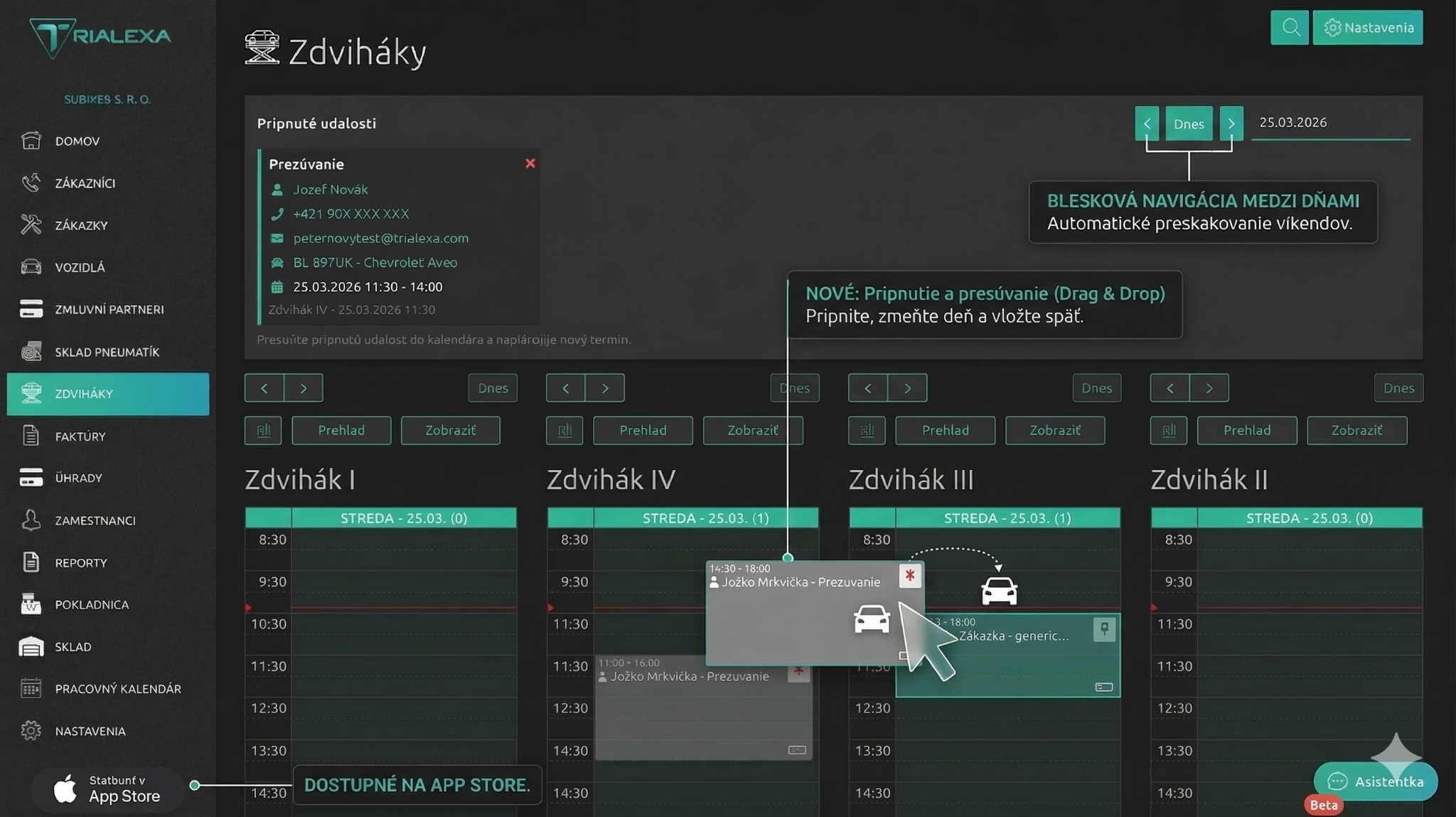Click the chart icon above Zdvihák I
Image resolution: width=1456 pixels, height=817 pixels.
coord(263,430)
